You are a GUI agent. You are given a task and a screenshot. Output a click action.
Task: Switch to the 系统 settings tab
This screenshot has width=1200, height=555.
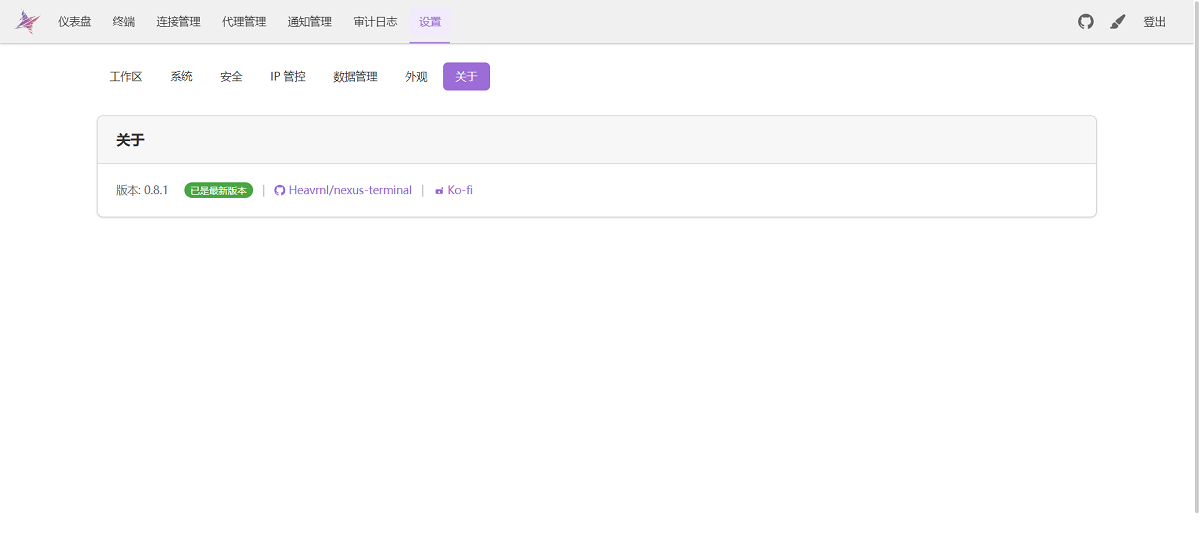(181, 77)
